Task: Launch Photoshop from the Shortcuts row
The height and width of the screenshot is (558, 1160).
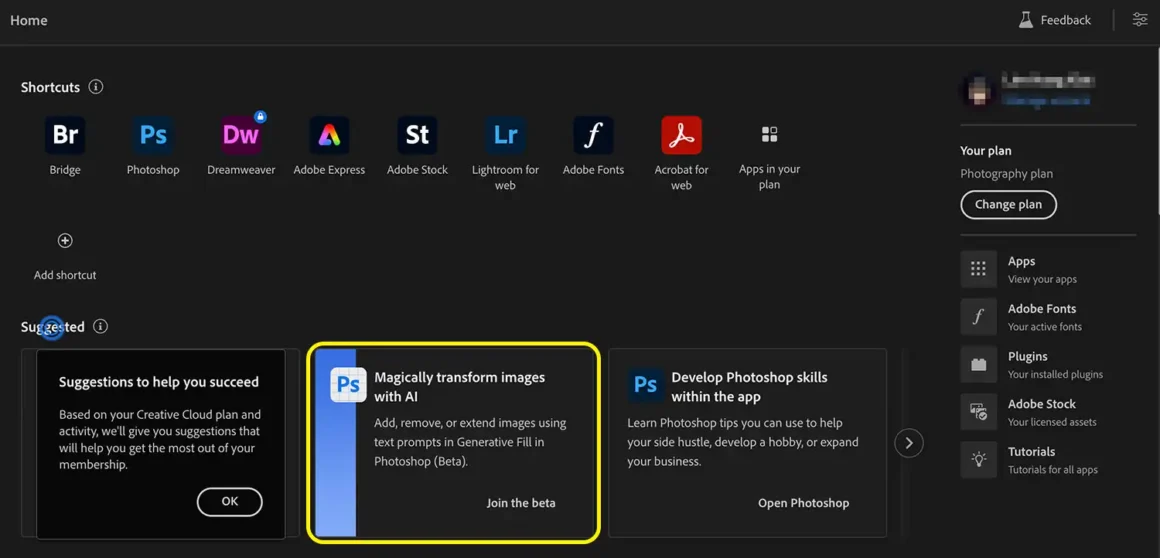Action: [x=153, y=135]
